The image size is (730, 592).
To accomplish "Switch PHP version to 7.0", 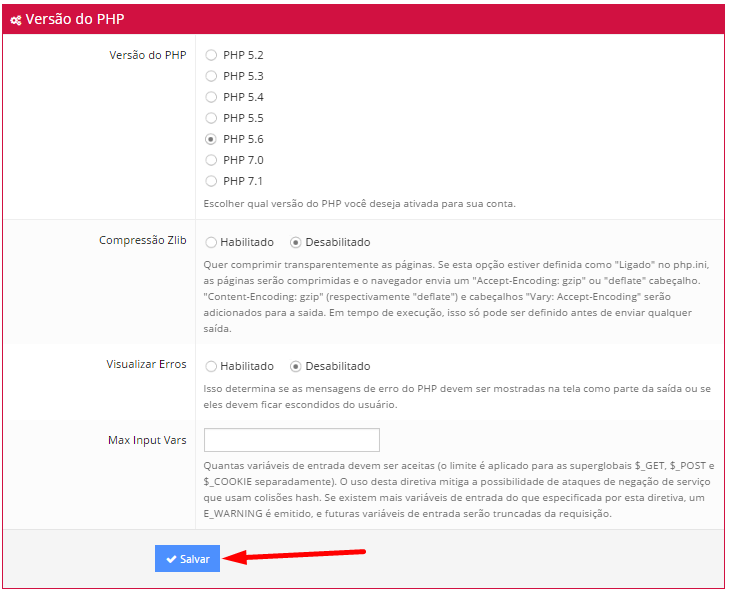I will click(211, 160).
